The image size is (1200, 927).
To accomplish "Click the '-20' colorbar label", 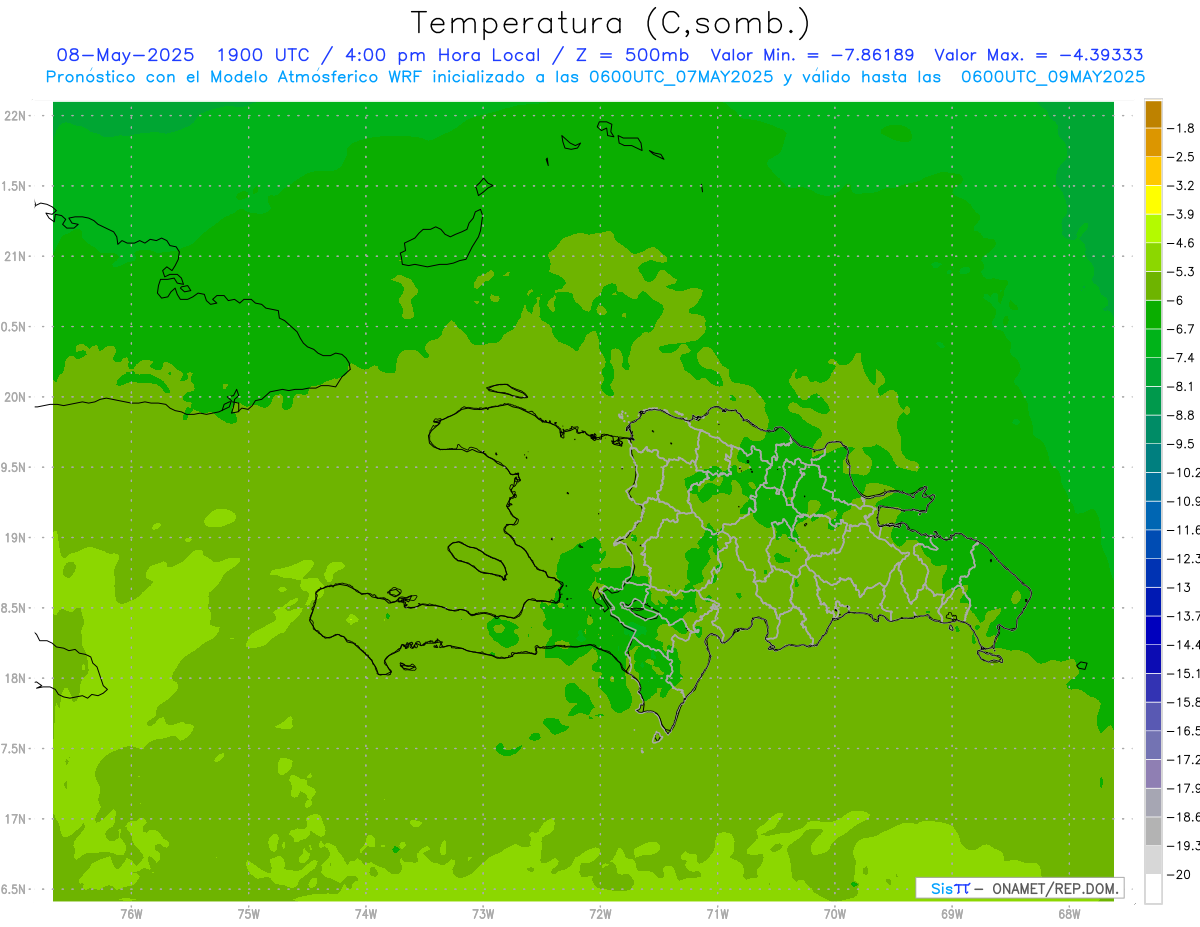I will click(1179, 874).
